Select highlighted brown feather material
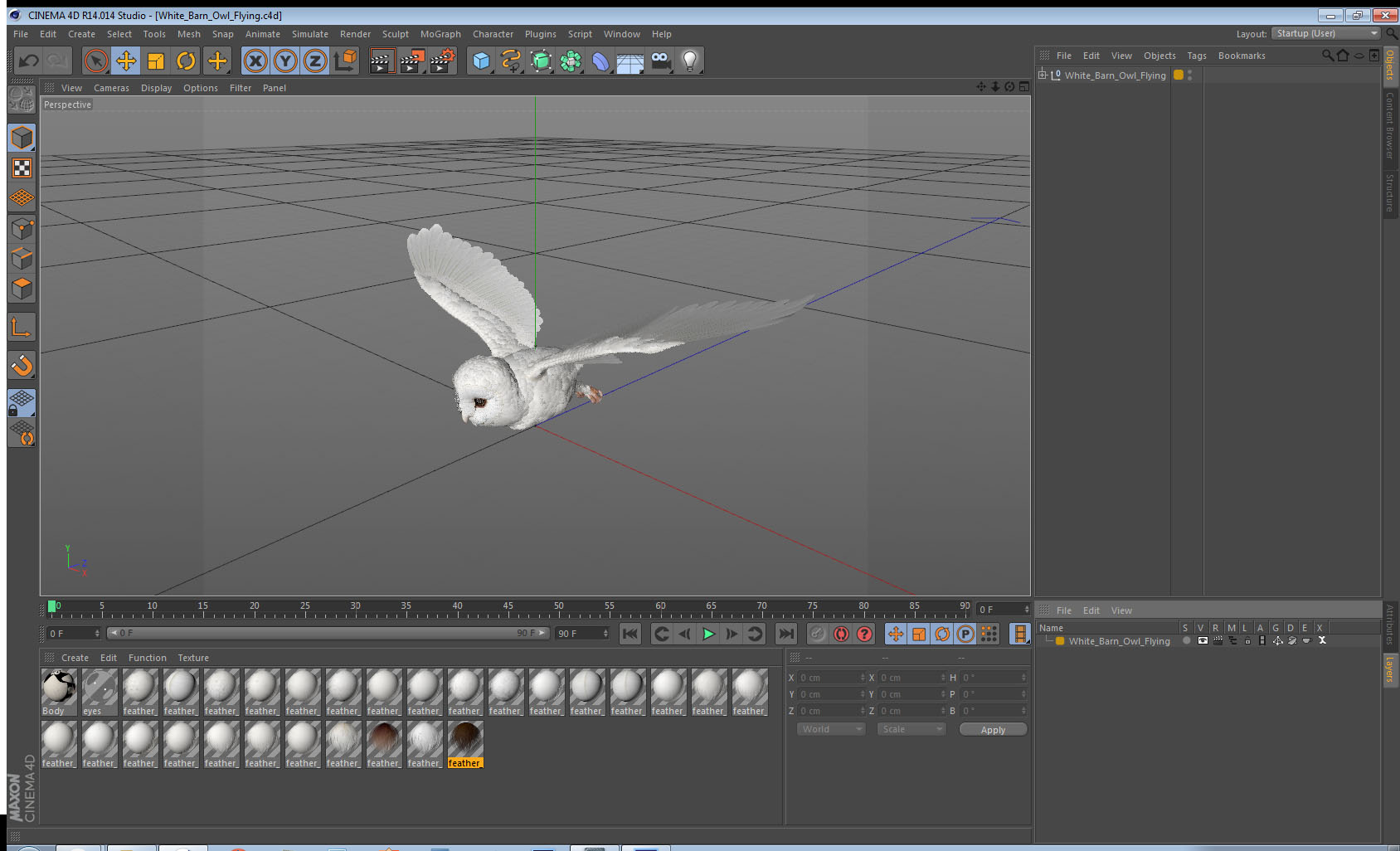1400x851 pixels. (x=465, y=744)
